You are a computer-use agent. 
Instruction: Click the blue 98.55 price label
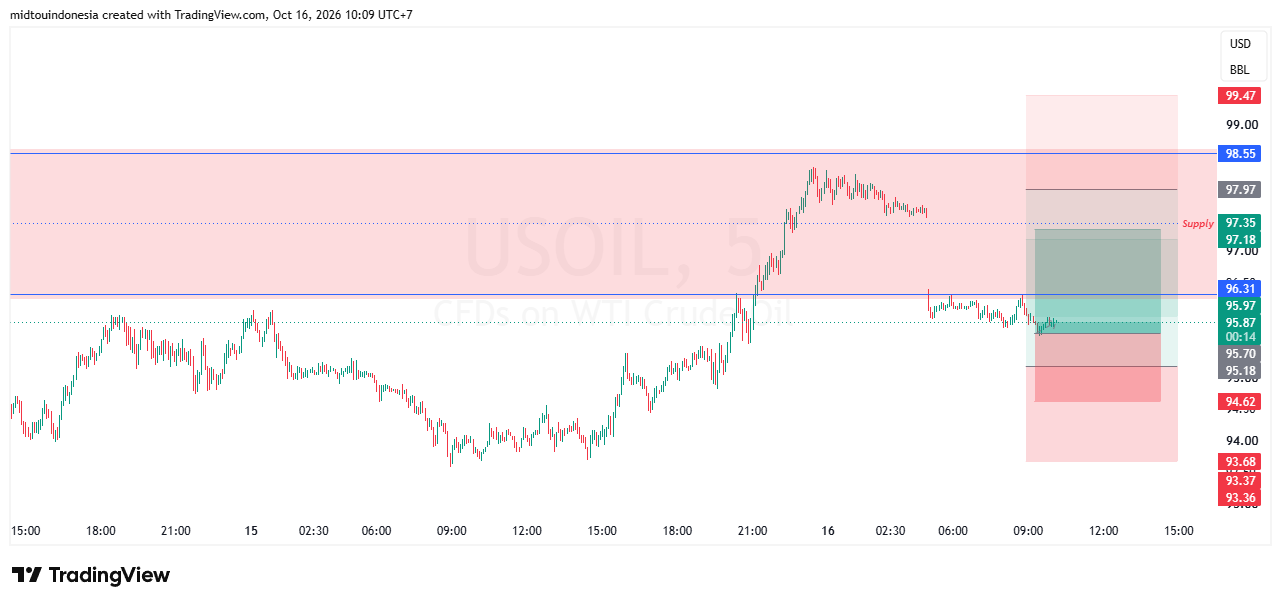(1239, 154)
